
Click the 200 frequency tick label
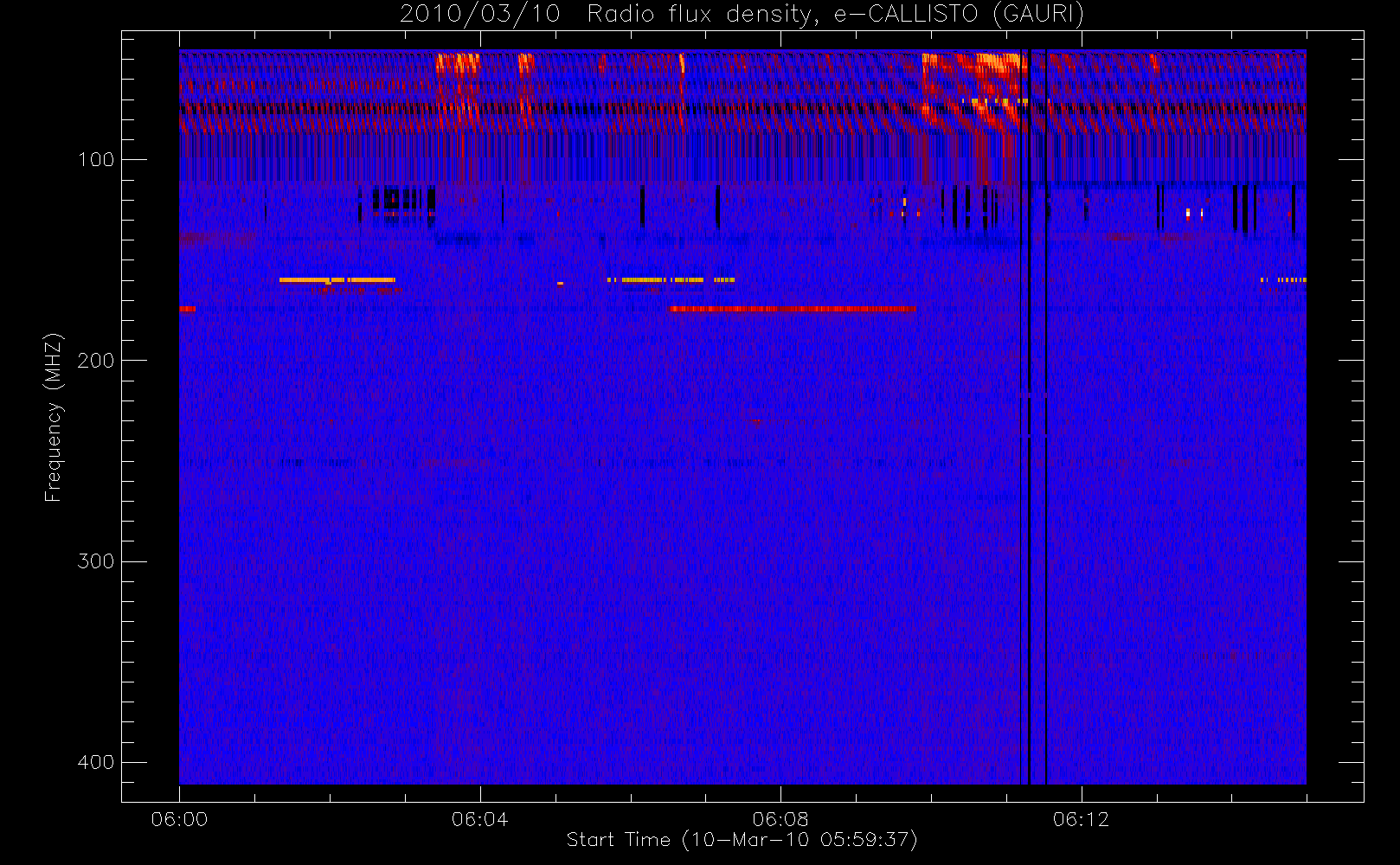[96, 361]
